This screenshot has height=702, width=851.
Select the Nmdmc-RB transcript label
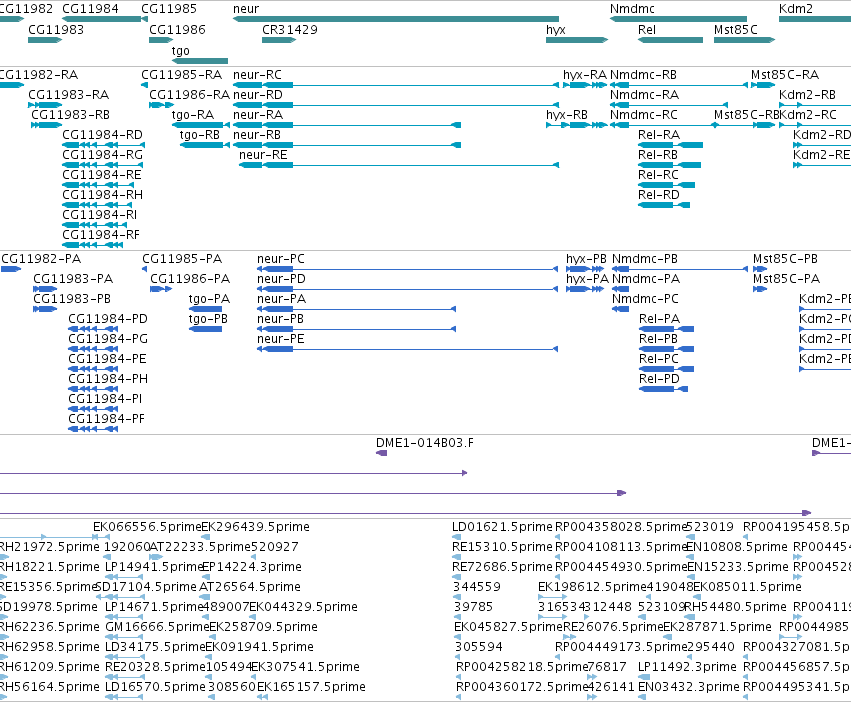coord(643,75)
